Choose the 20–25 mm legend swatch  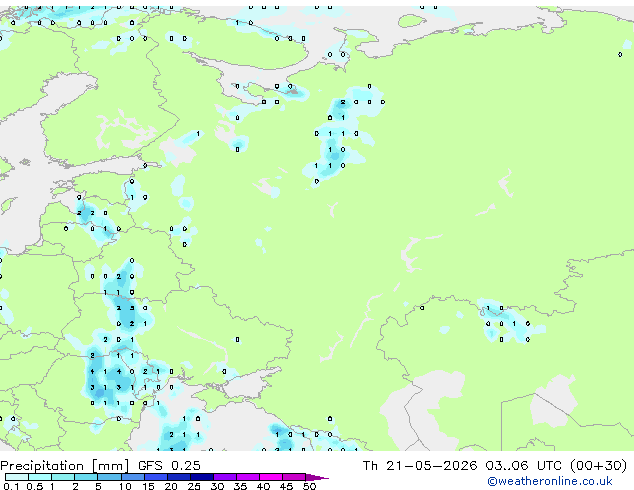(178, 477)
